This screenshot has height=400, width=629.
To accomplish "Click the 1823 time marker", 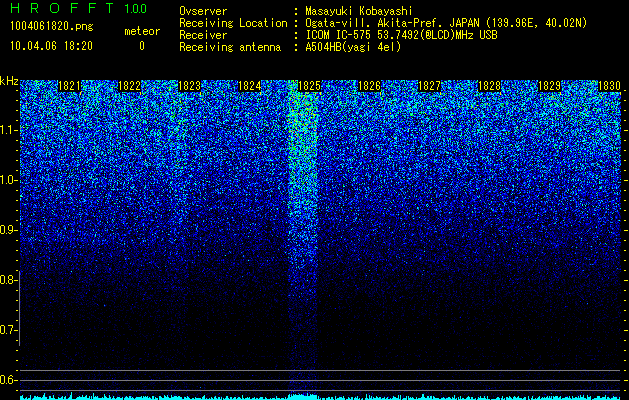I will tap(189, 86).
